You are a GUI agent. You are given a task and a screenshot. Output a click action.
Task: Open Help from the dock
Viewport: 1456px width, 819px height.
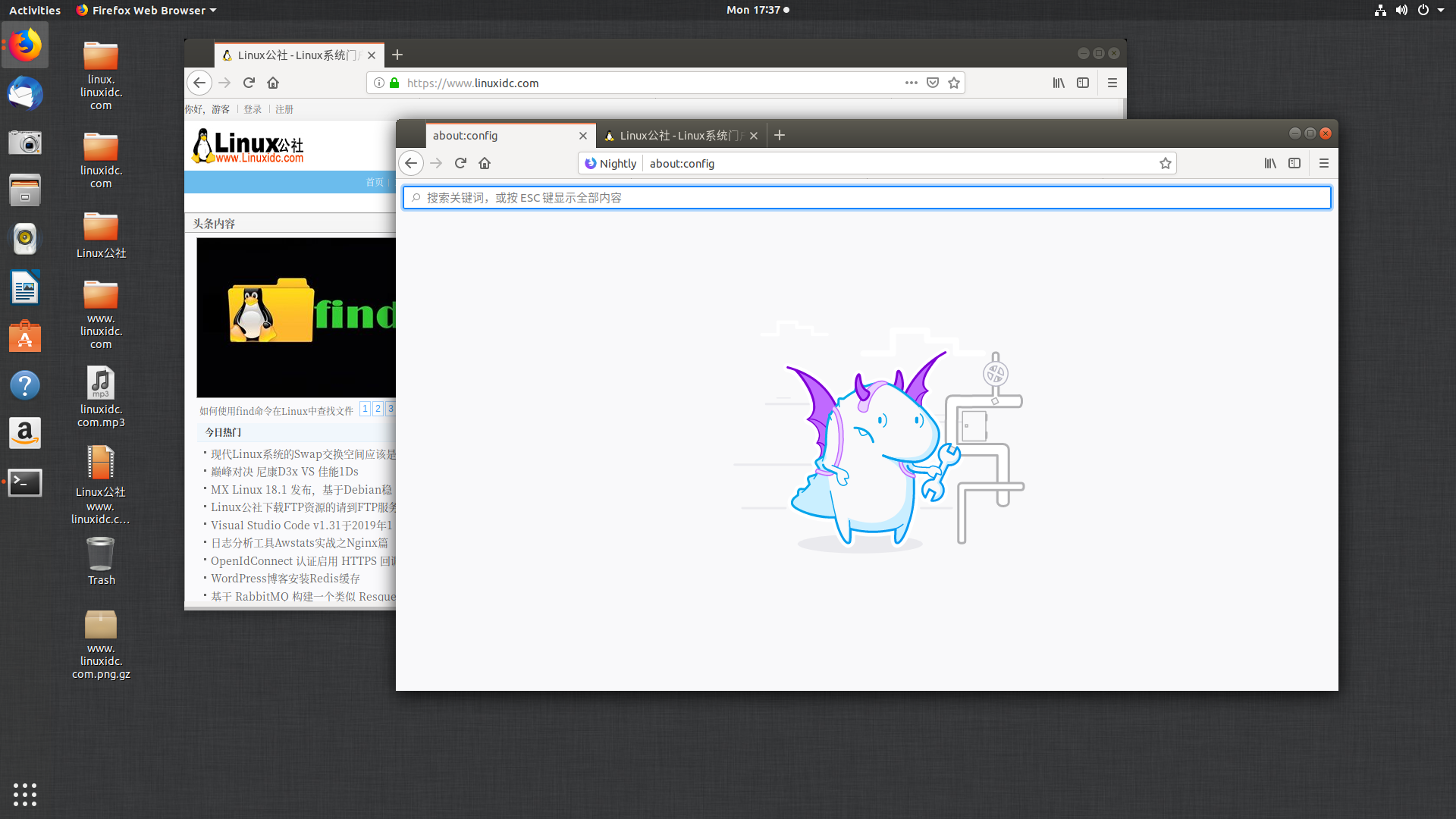pyautogui.click(x=25, y=385)
